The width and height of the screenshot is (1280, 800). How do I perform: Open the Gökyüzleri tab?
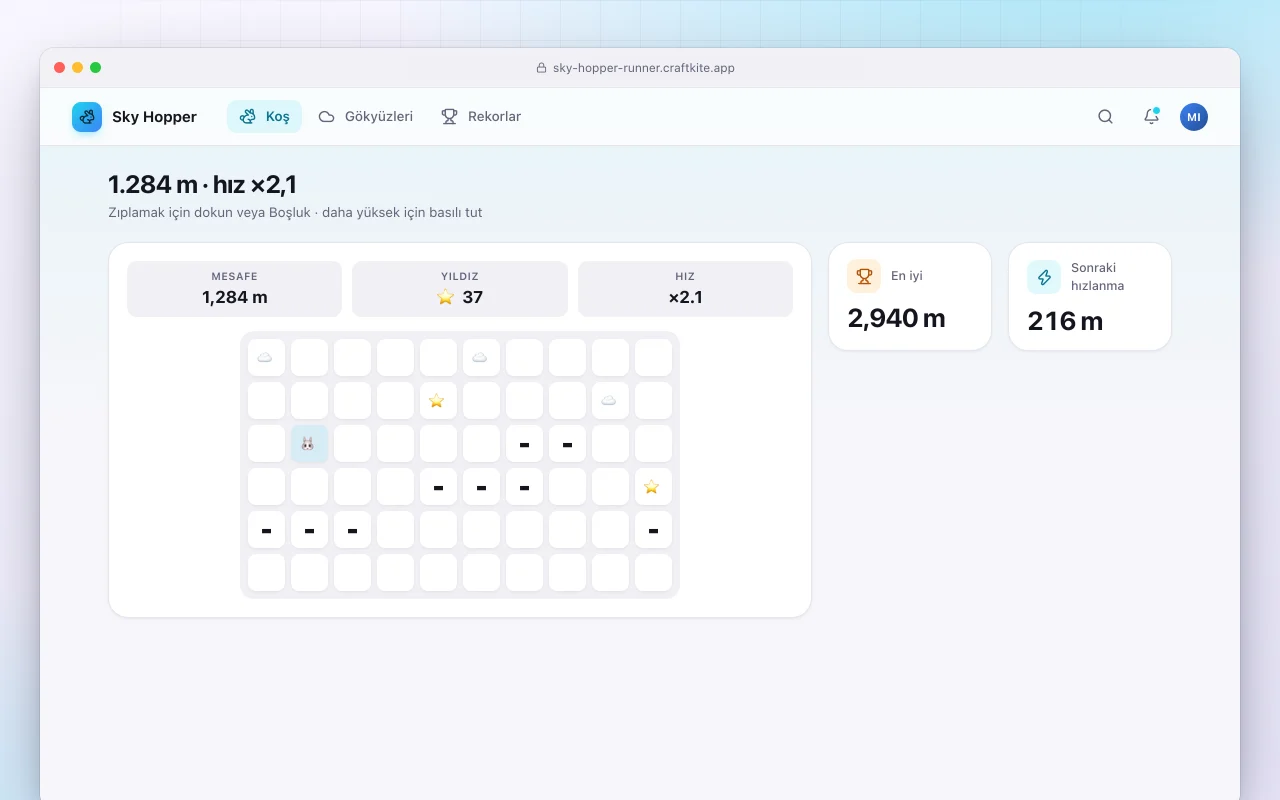pos(365,117)
